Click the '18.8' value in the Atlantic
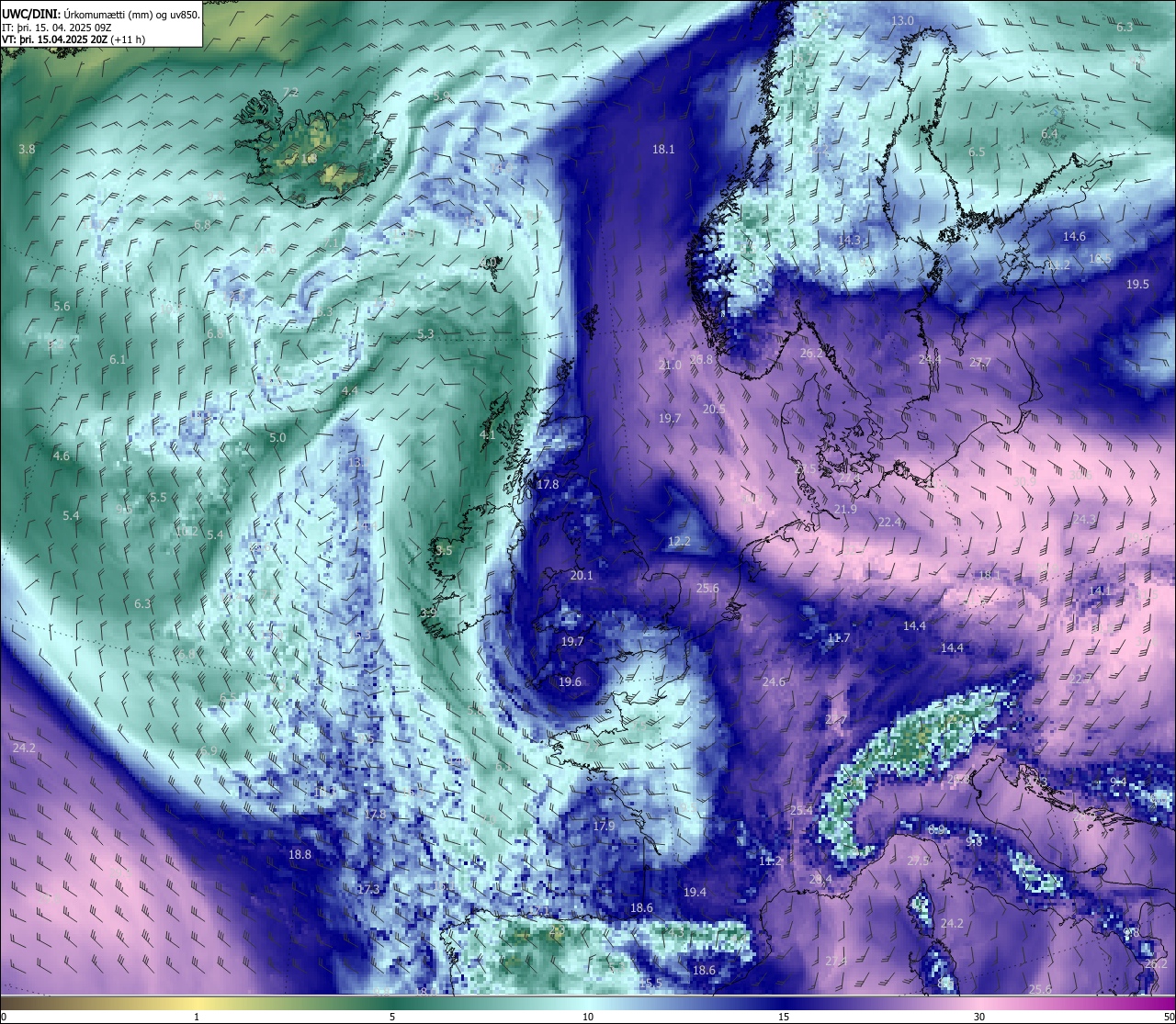 (300, 855)
